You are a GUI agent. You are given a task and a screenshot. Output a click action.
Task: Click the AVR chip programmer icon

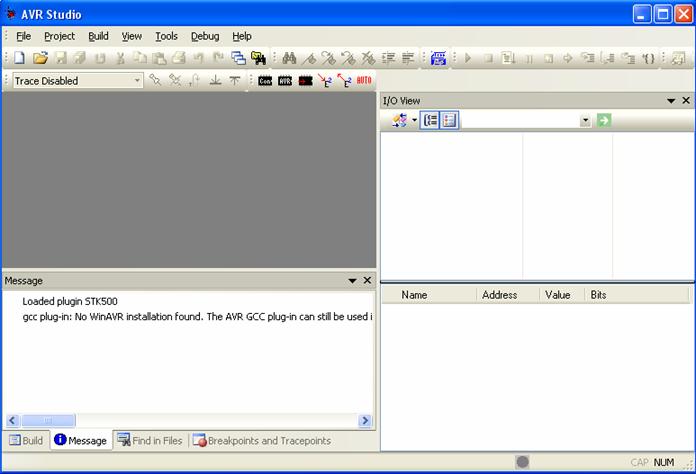(285, 80)
